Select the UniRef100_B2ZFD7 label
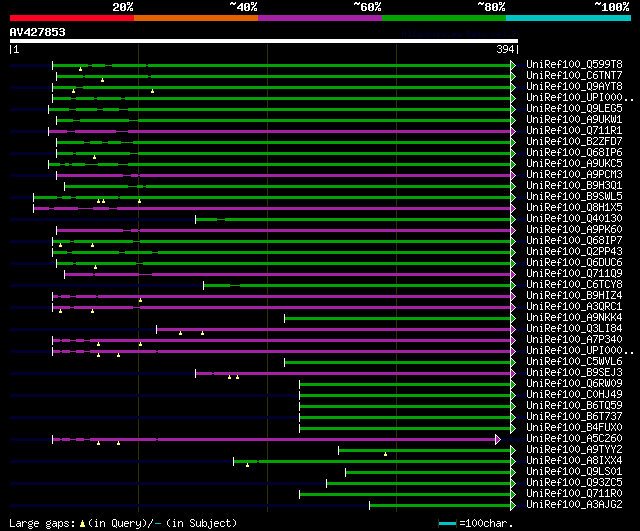The height and width of the screenshot is (531, 640). [574, 142]
